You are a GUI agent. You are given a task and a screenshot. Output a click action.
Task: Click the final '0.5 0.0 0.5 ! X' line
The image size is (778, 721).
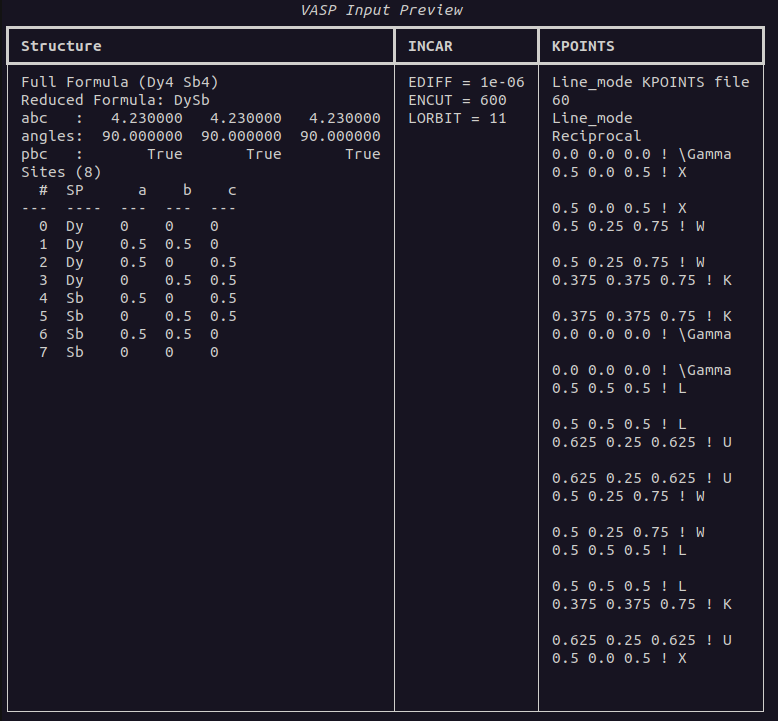click(x=619, y=658)
